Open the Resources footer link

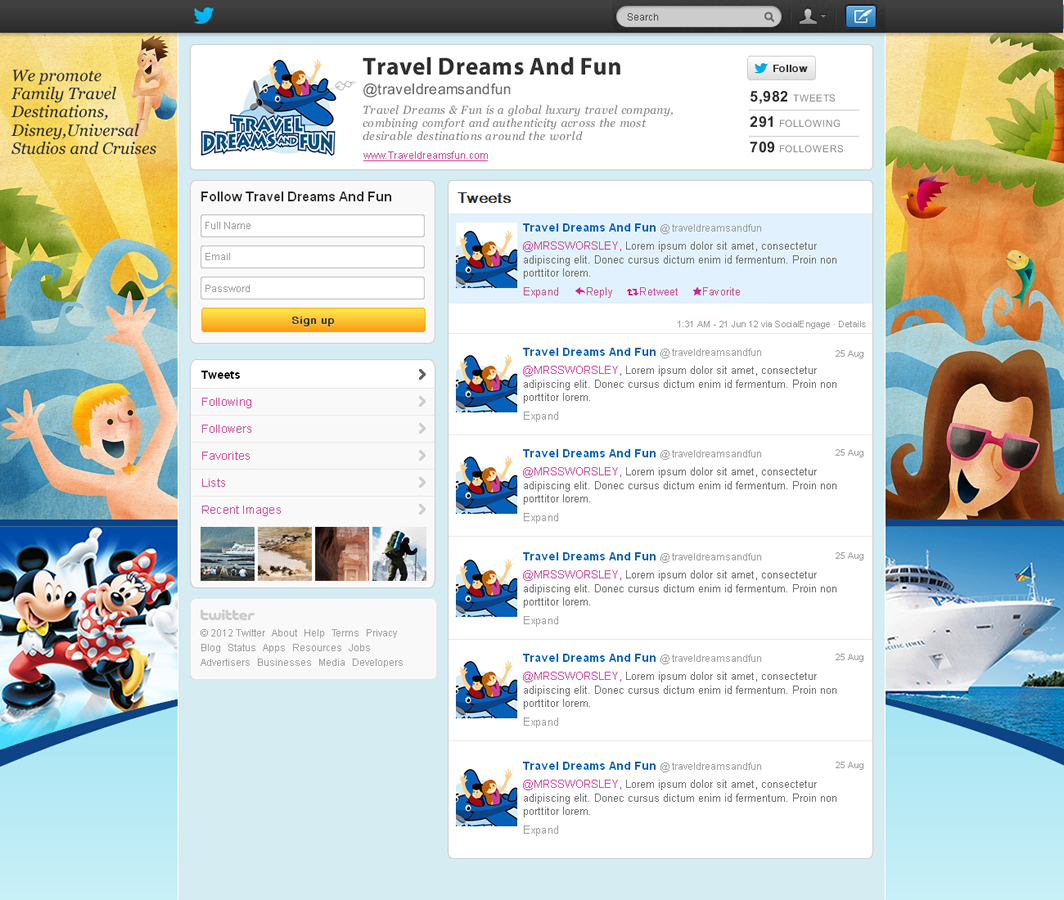pos(317,648)
